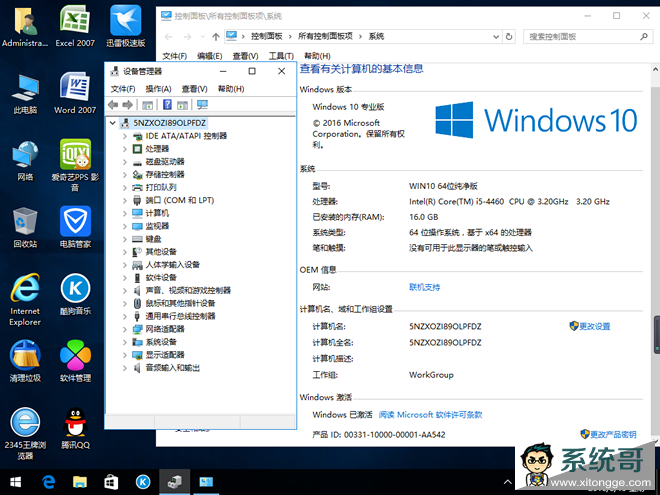Open the address bar history dropdown
This screenshot has width=660, height=495.
pyautogui.click(x=496, y=37)
